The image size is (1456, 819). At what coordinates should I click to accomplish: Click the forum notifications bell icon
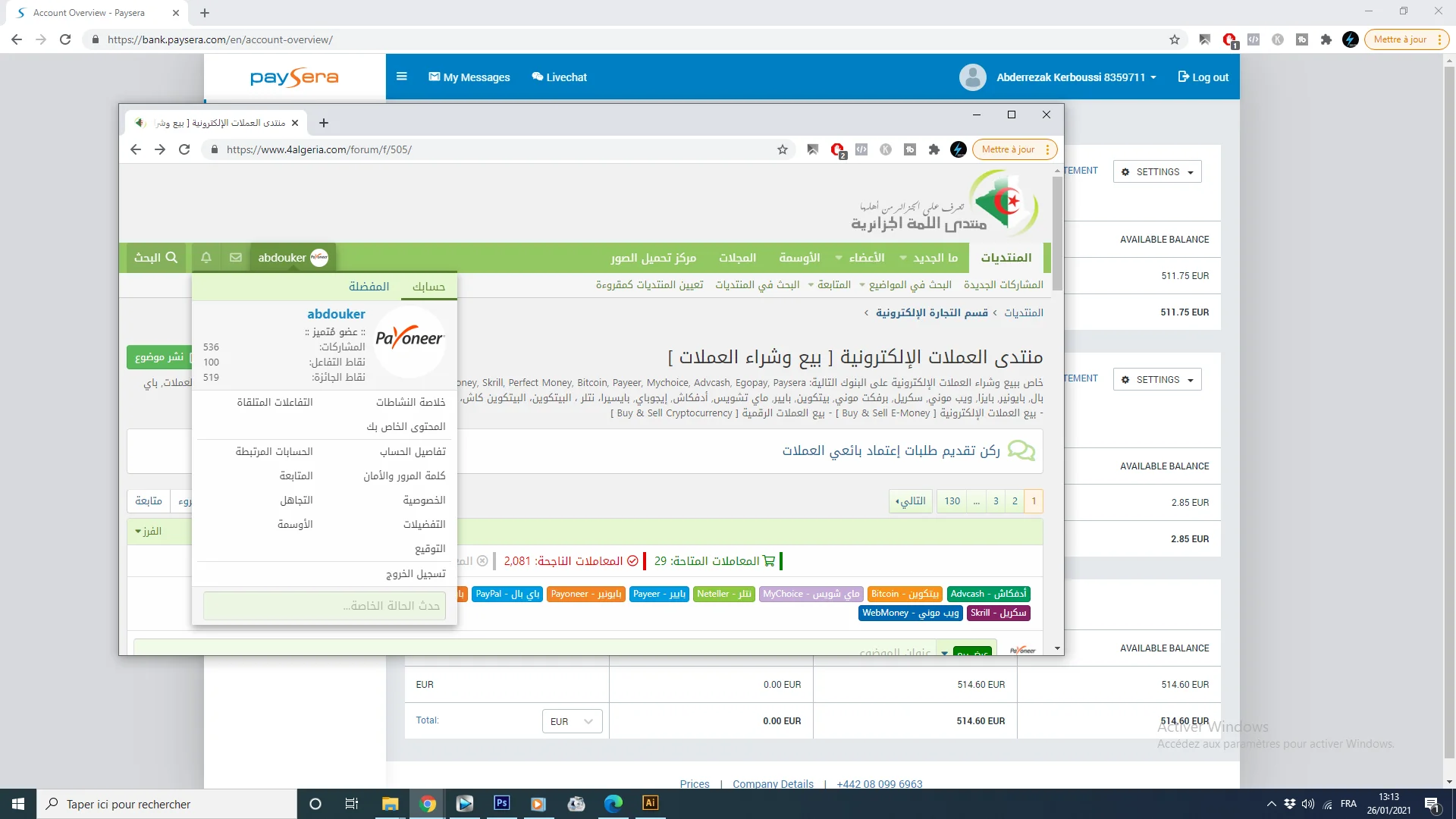tap(206, 258)
